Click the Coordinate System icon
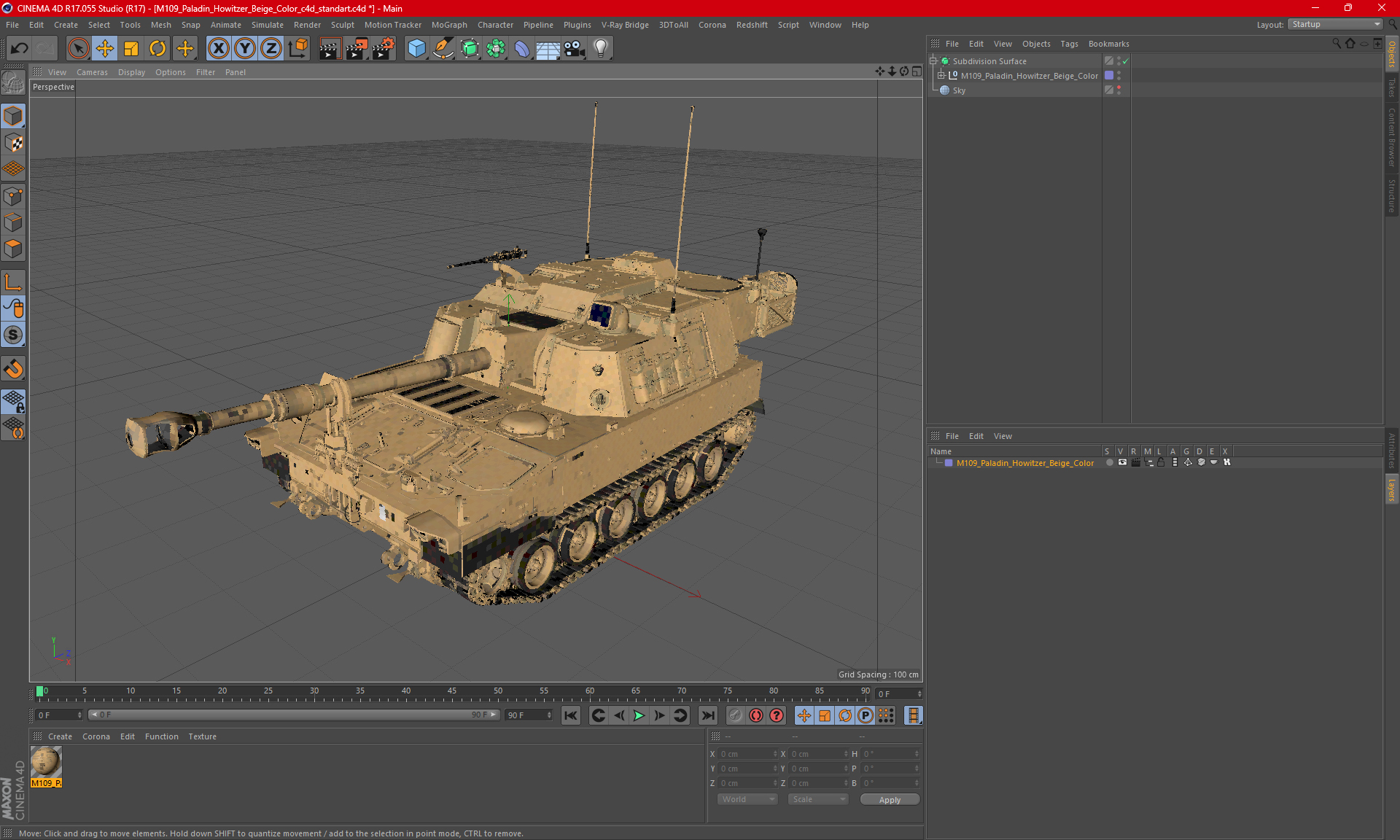 point(298,49)
